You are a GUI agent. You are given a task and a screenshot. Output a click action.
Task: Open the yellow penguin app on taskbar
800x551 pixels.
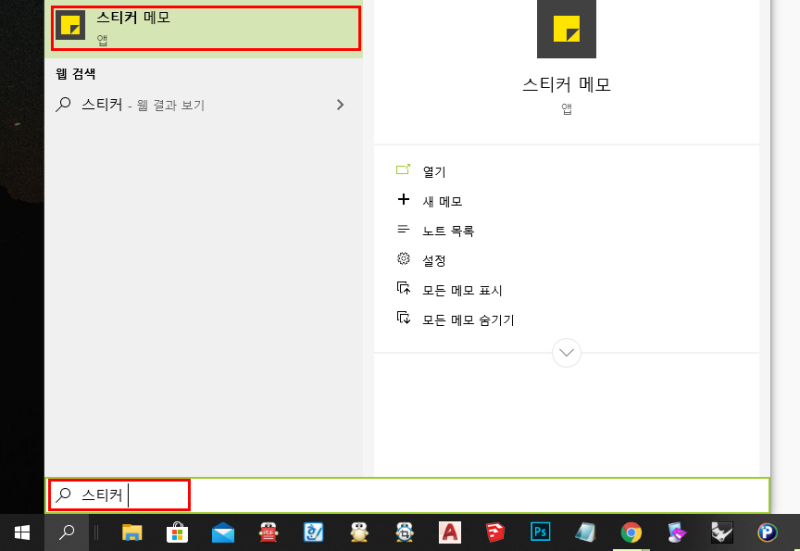point(359,533)
